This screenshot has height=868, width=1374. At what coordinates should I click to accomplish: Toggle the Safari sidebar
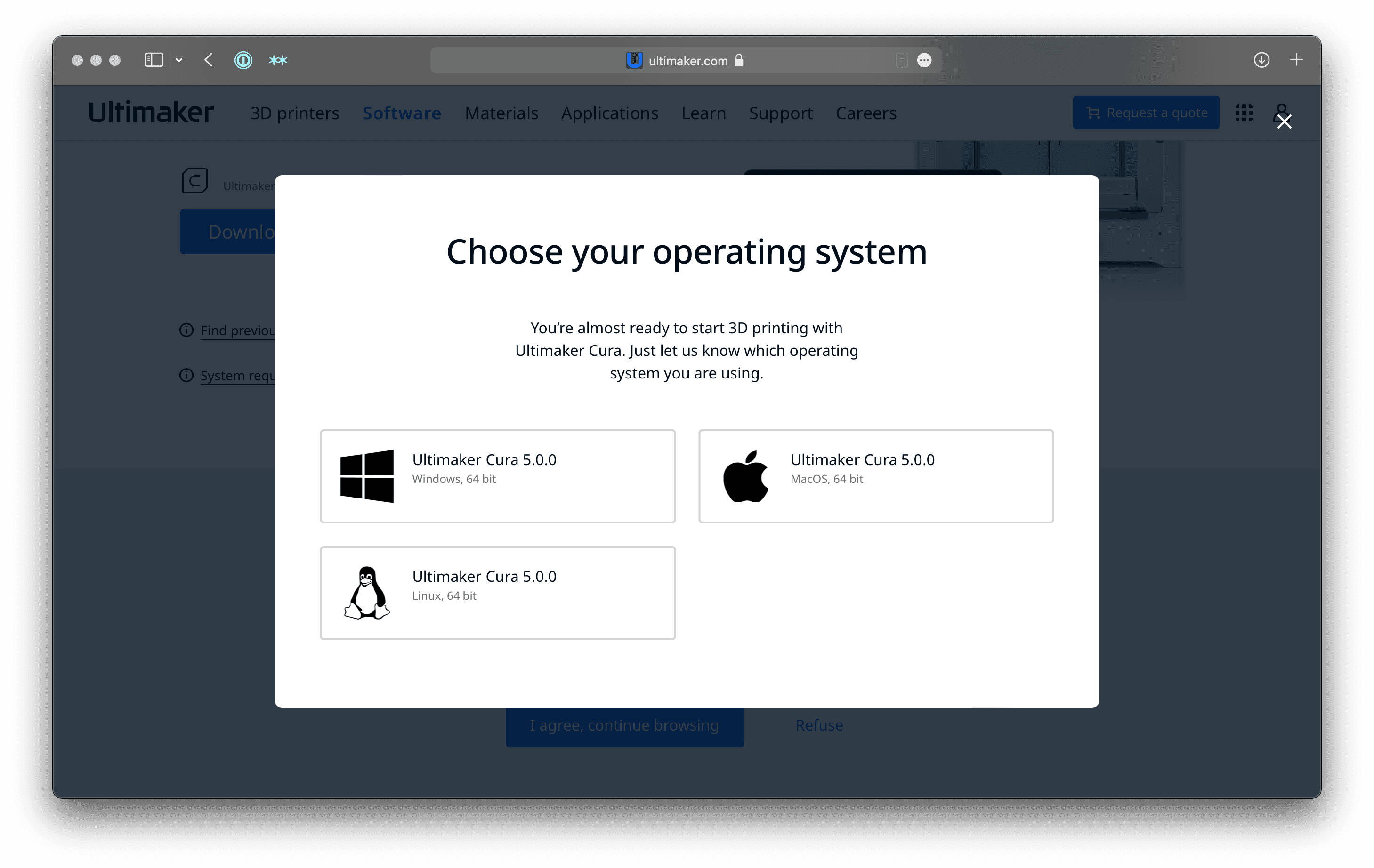[x=154, y=60]
